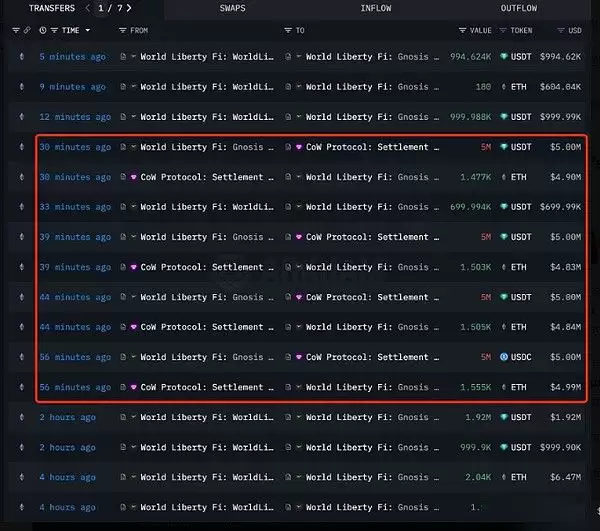The width and height of the screenshot is (600, 531).
Task: Select value 1.503K ETH cell
Action: tap(476, 267)
